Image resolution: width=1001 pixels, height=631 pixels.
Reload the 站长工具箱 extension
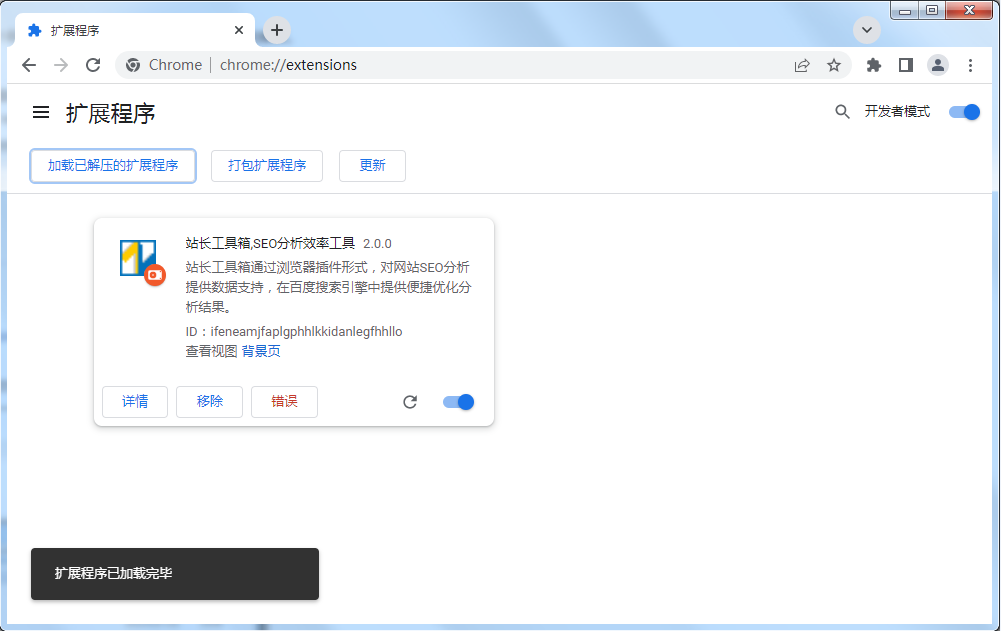click(x=410, y=402)
